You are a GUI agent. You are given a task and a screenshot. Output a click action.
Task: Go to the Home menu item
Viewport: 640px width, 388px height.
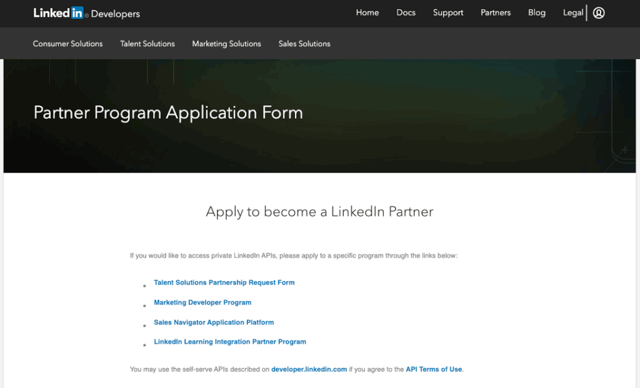(367, 13)
